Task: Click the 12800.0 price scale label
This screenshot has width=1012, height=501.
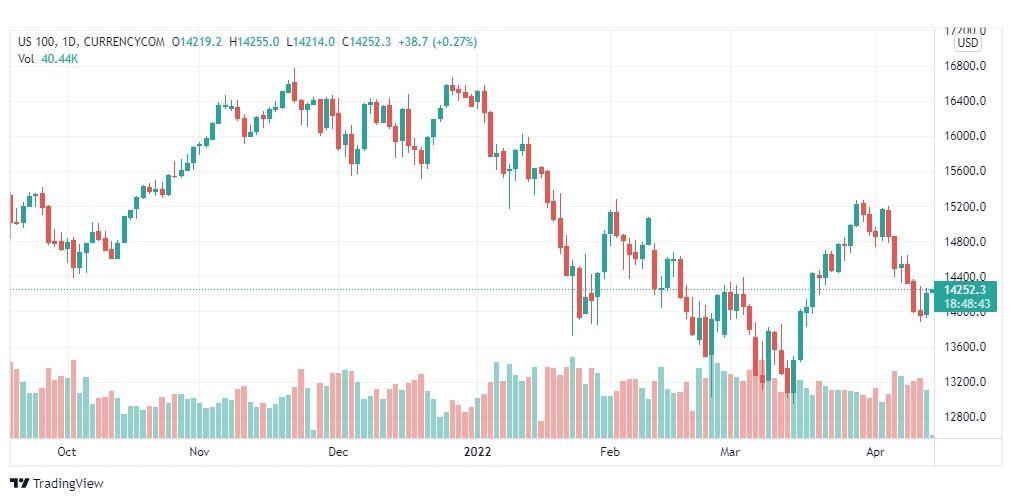Action: 964,417
